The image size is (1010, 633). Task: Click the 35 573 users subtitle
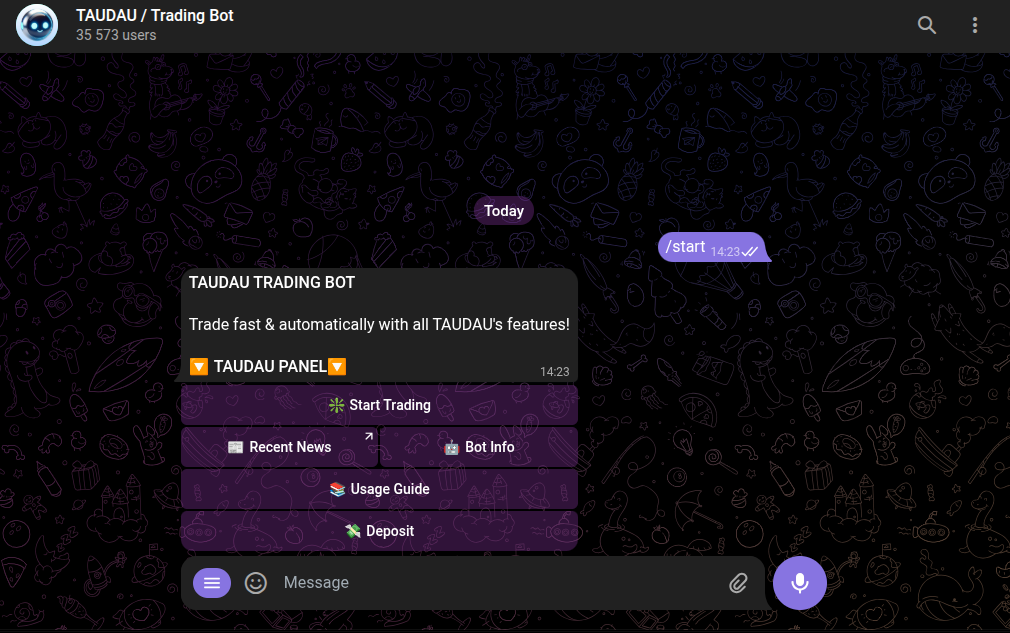point(116,35)
